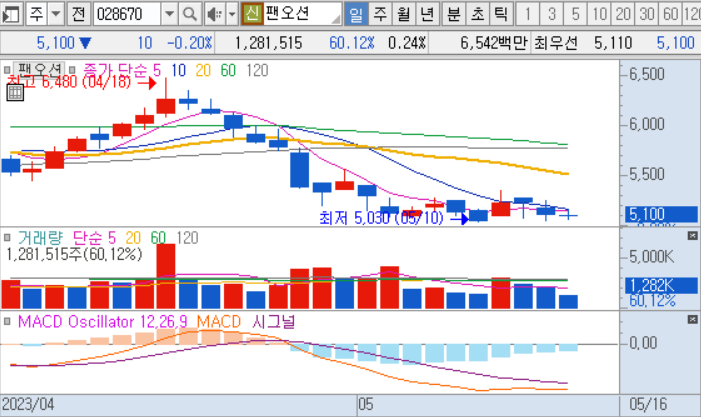Click the speaker sound icon
This screenshot has width=701, height=417.
click(x=215, y=14)
